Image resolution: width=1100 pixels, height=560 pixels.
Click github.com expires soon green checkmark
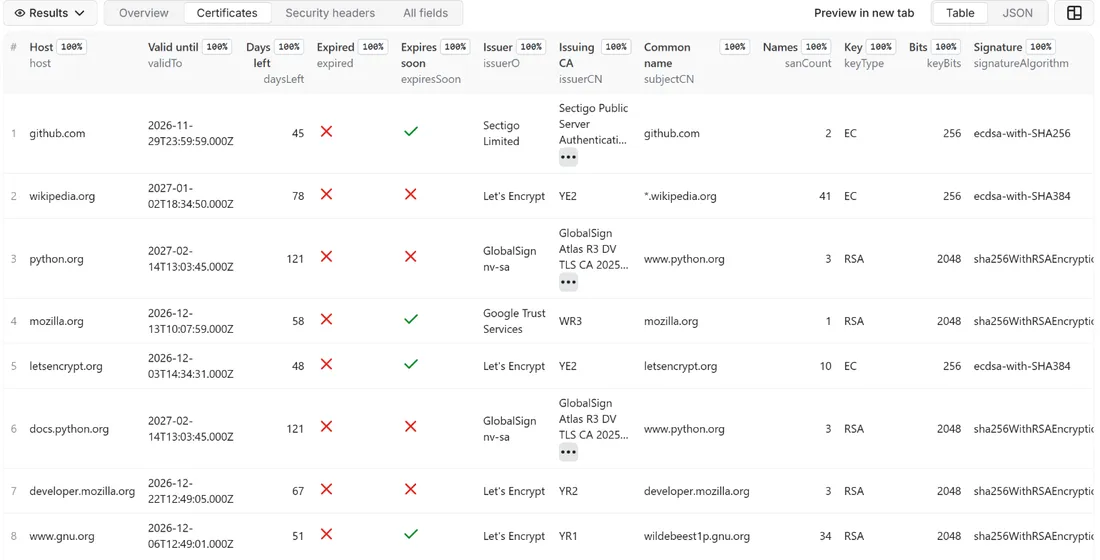(x=411, y=131)
